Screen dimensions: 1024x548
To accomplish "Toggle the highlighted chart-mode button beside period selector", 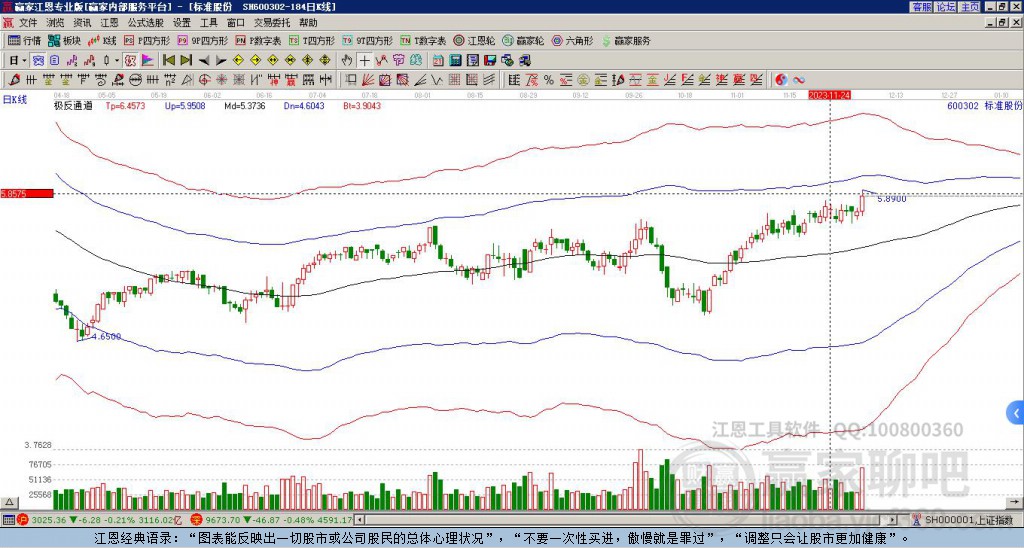I will coord(38,61).
